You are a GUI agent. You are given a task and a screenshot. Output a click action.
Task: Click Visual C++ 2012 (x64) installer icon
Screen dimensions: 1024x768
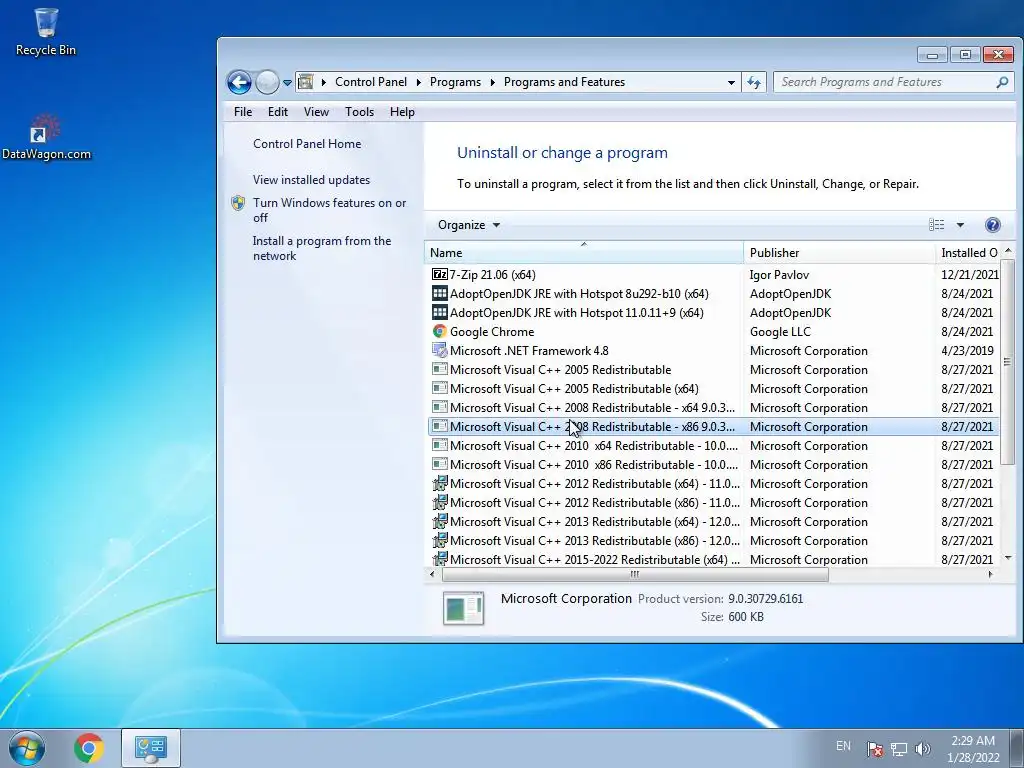point(440,483)
